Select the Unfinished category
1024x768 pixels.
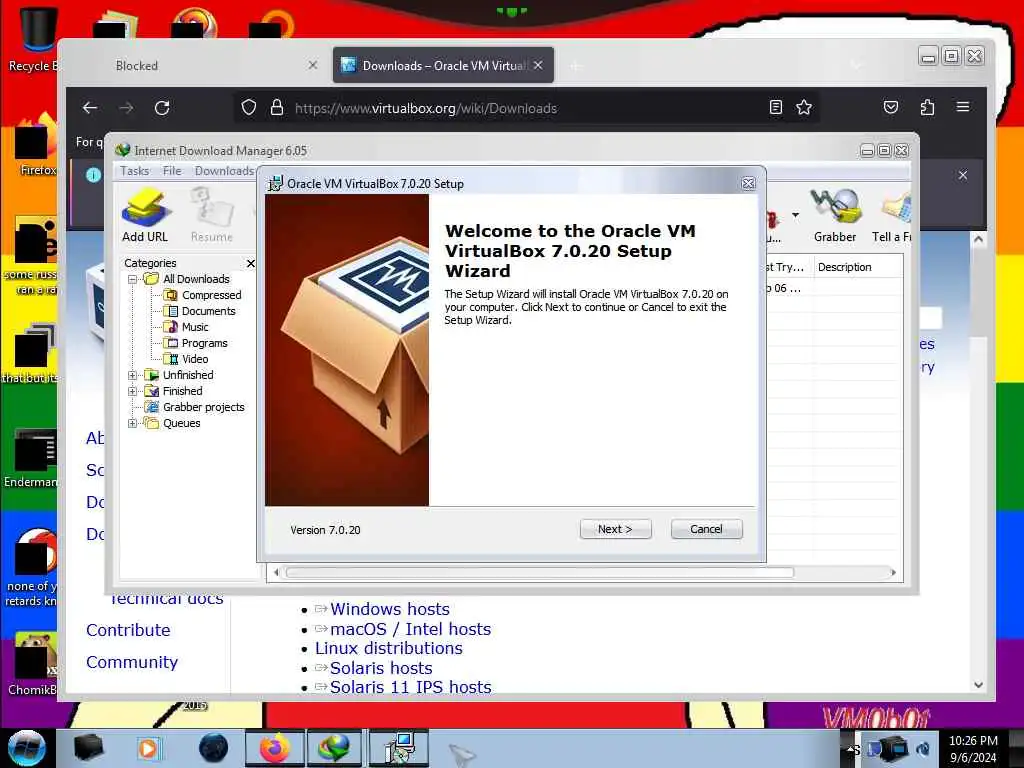coord(188,375)
